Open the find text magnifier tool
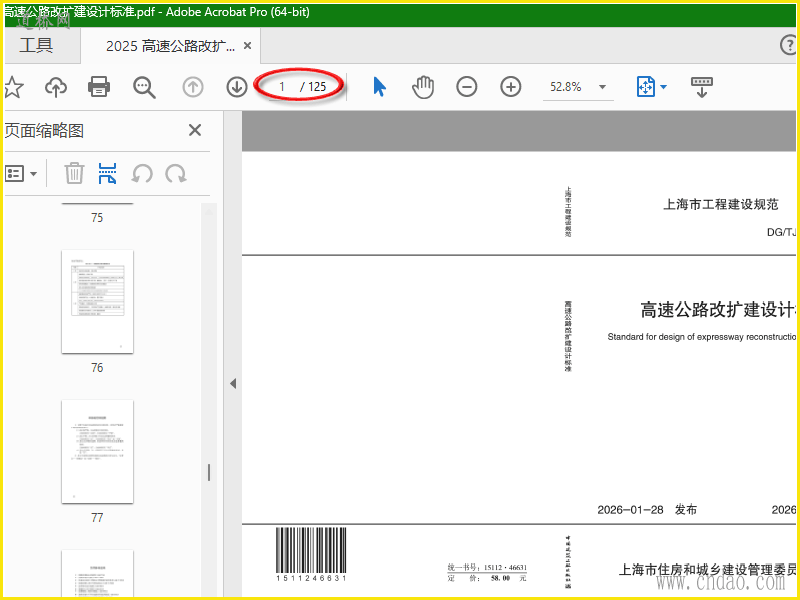800x600 pixels. coord(144,87)
